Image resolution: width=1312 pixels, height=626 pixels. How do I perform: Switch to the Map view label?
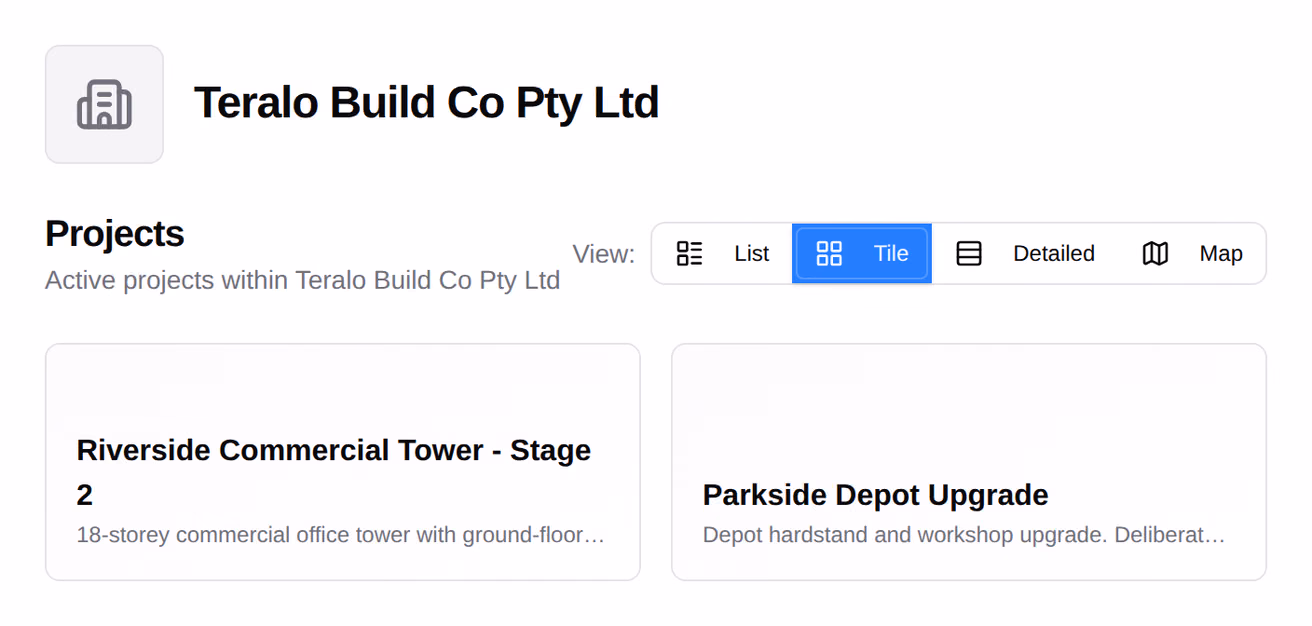point(1221,254)
